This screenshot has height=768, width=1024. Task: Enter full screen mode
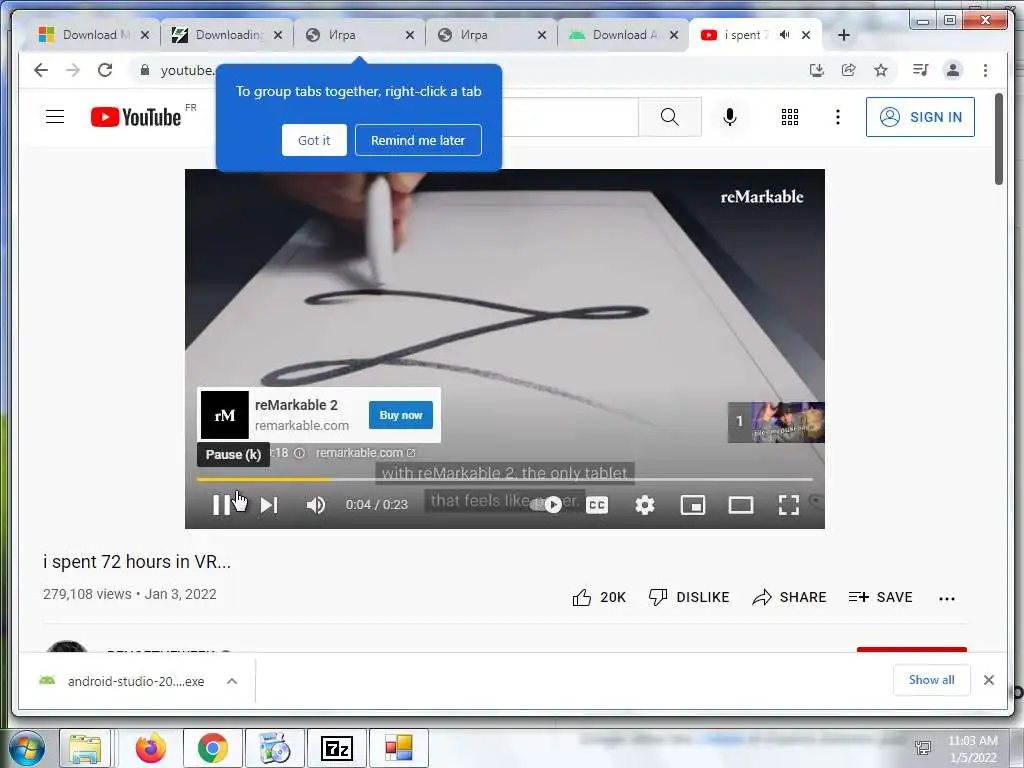tap(789, 505)
